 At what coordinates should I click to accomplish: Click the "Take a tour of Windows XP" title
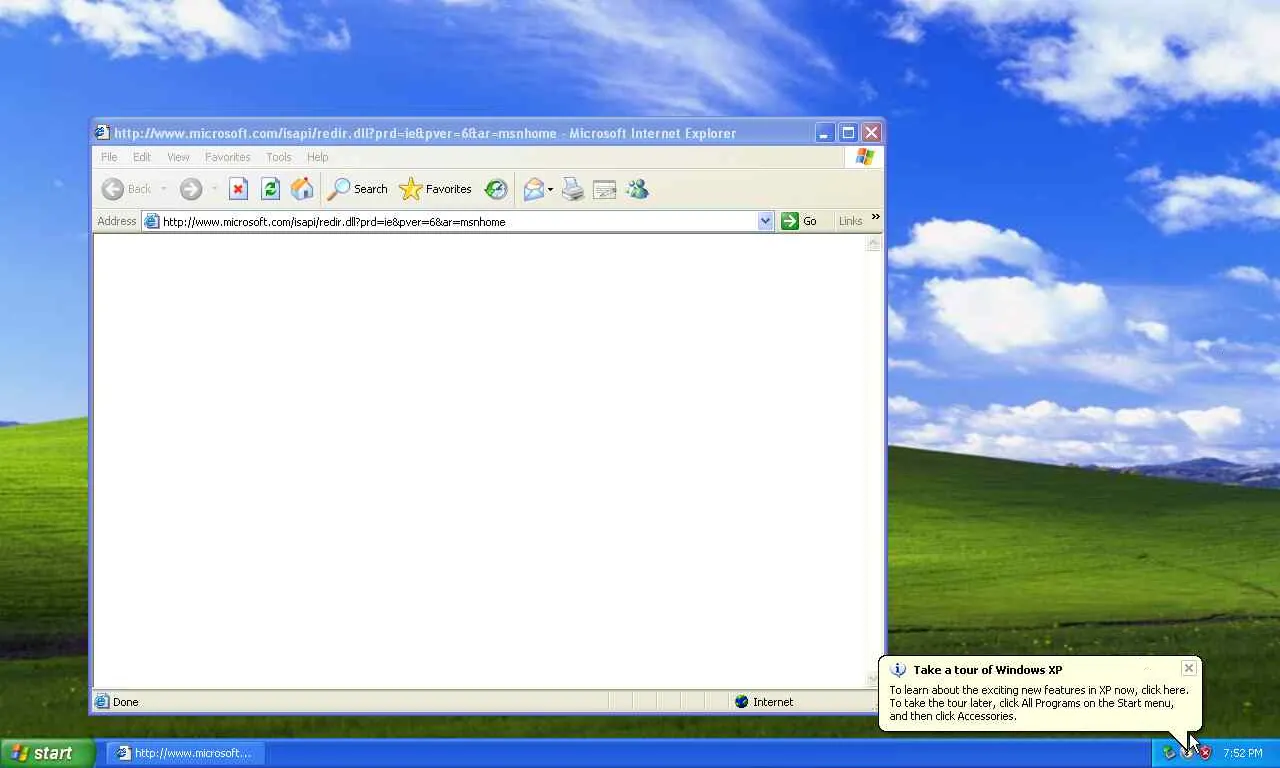(x=988, y=670)
